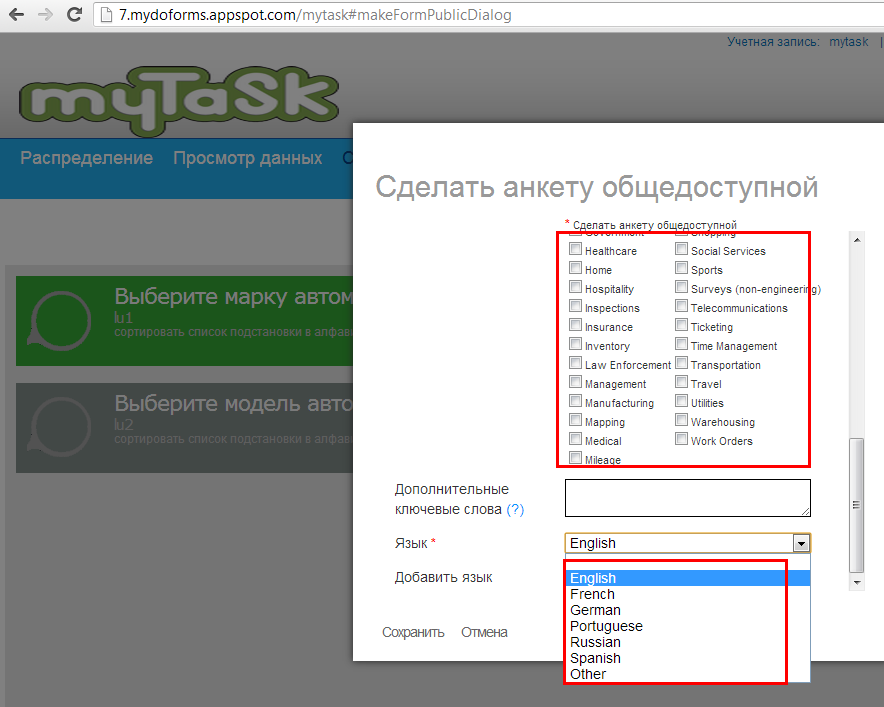Click into the additional keywords text box
The width and height of the screenshot is (884, 707).
[687, 498]
